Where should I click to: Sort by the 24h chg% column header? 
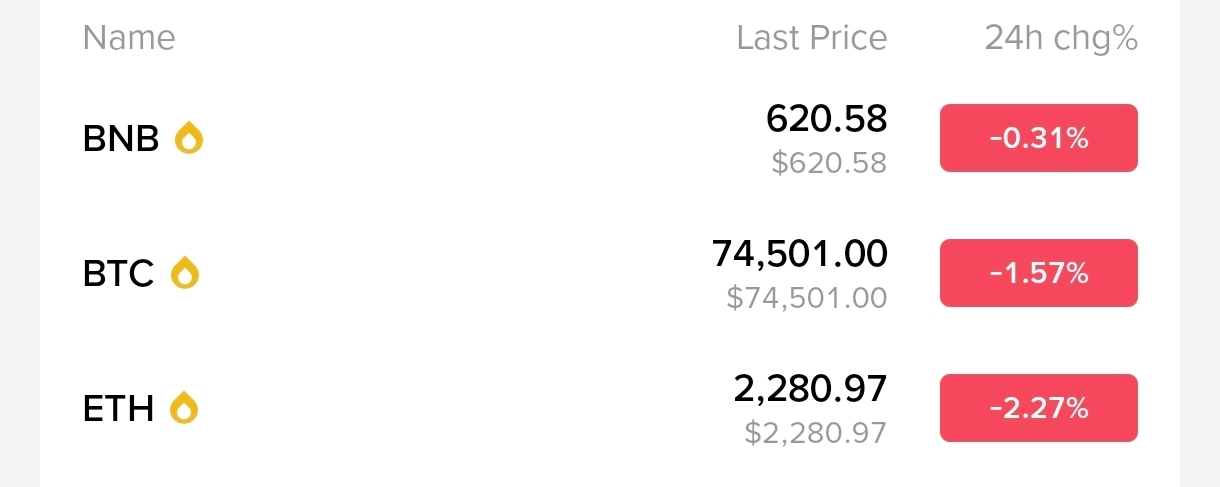click(1061, 38)
